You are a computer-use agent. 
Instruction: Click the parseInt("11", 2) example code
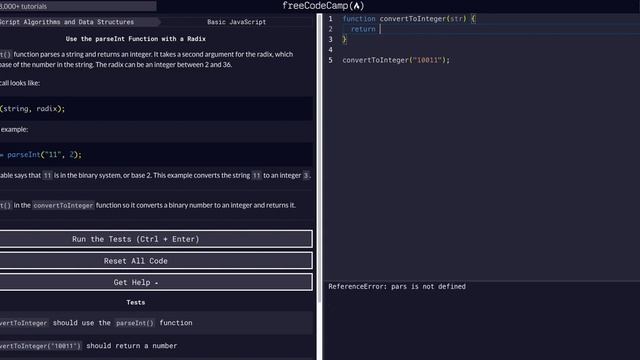point(44,155)
